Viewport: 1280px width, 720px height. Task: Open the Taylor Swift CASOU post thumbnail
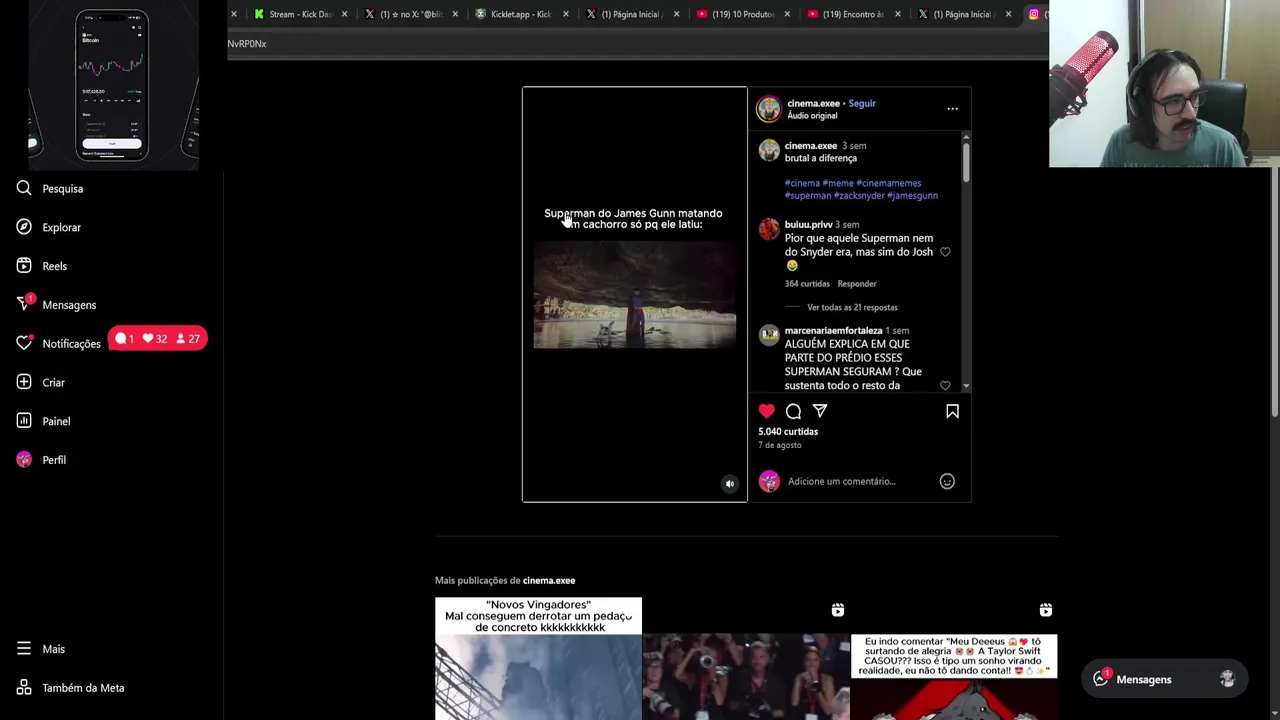click(x=954, y=658)
